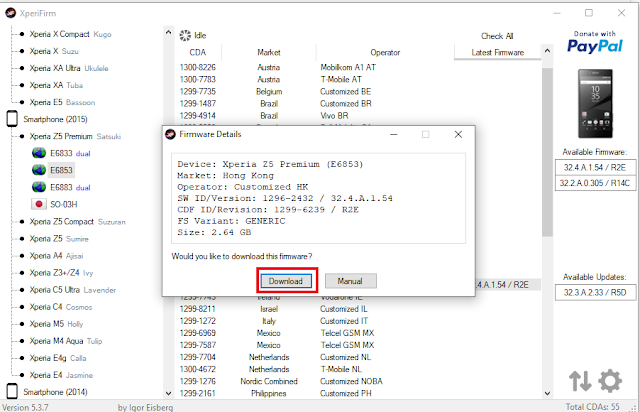640x412 pixels.
Task: Click the up-down arrows transfer icon
Action: point(580,381)
